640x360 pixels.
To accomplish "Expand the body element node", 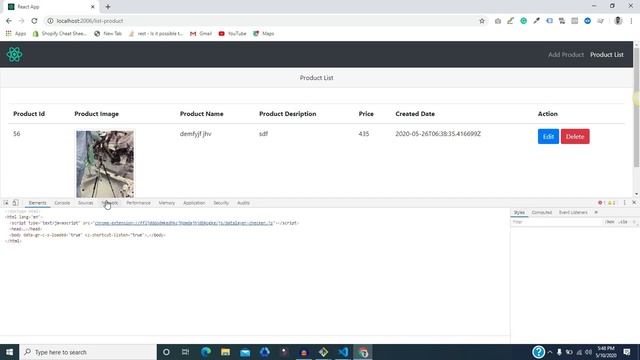I will coord(87,235).
